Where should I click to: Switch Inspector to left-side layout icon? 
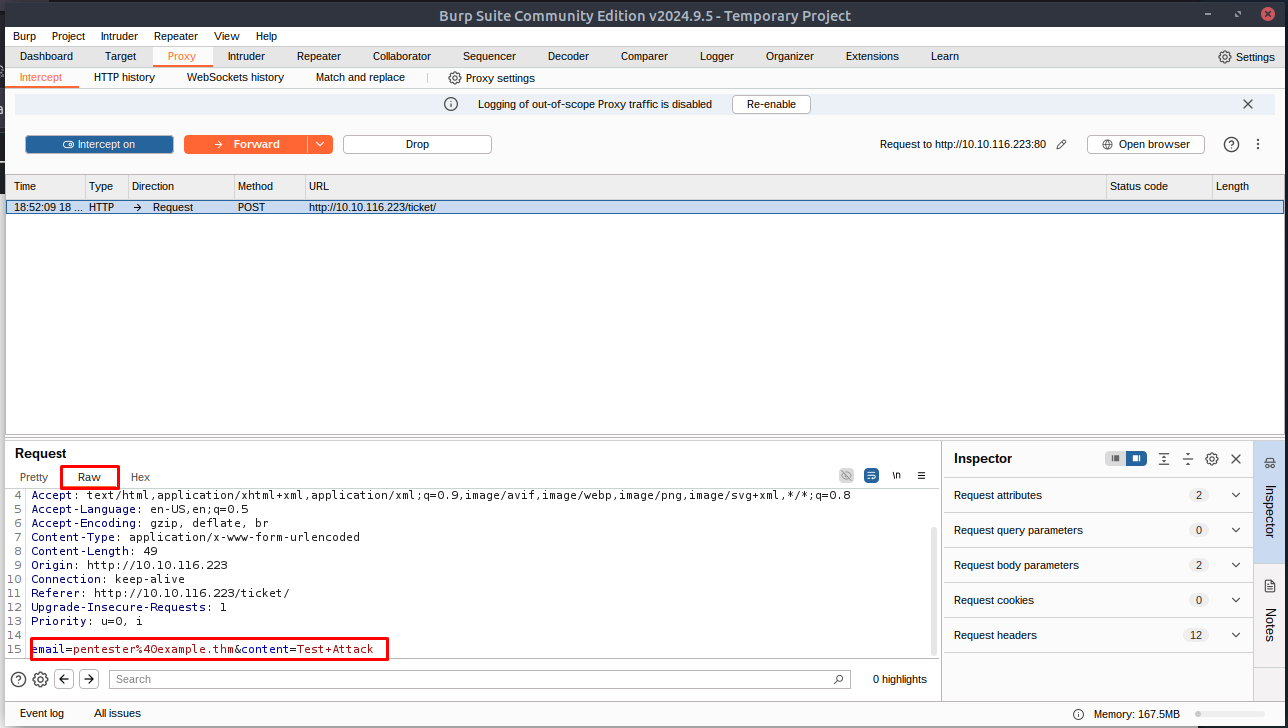(1116, 459)
